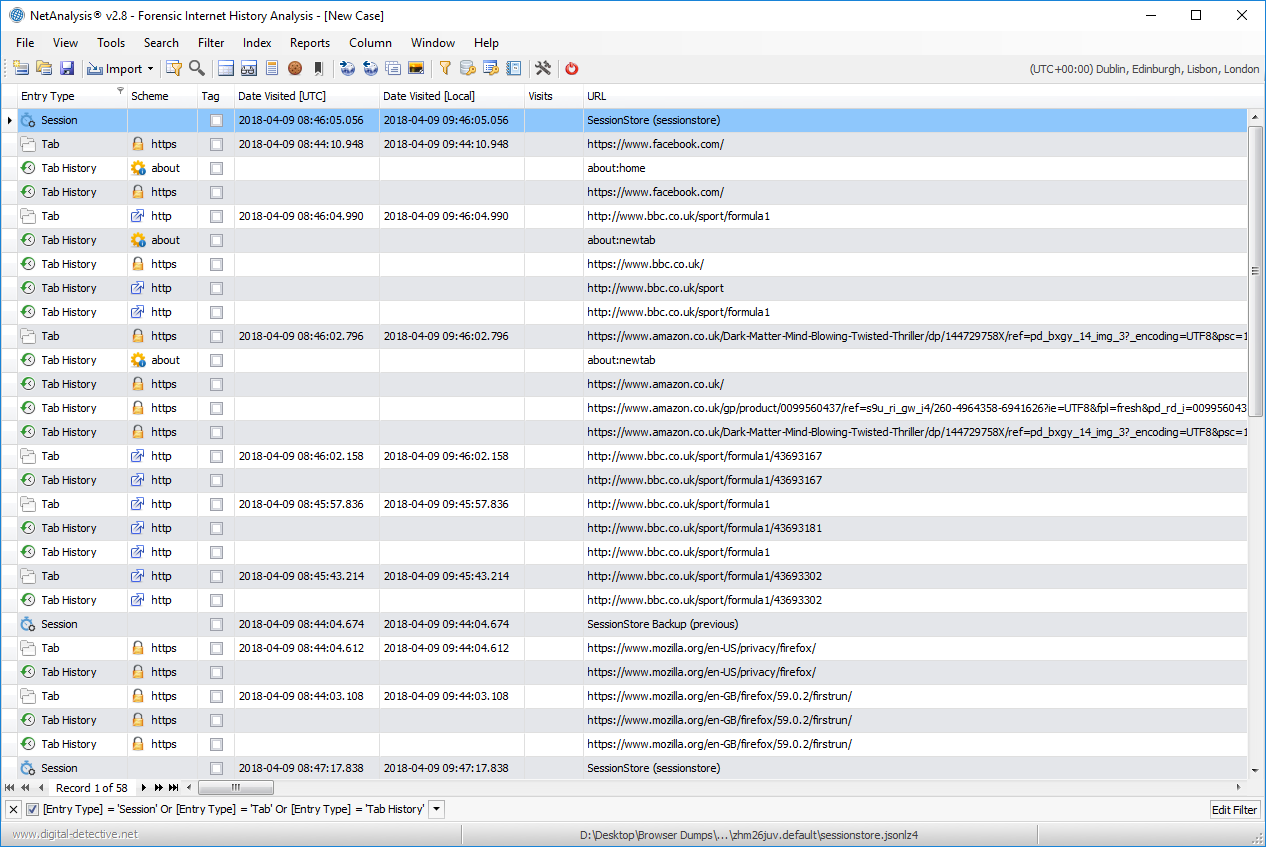Open the Column menu
Image resolution: width=1266 pixels, height=847 pixels.
click(370, 43)
